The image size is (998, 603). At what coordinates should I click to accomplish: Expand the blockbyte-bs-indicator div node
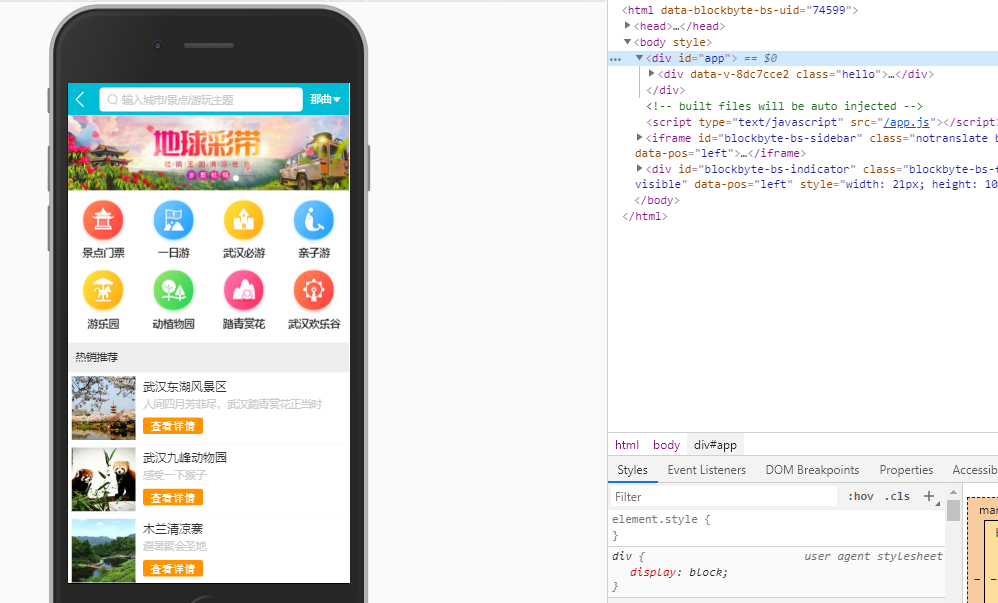click(x=640, y=168)
